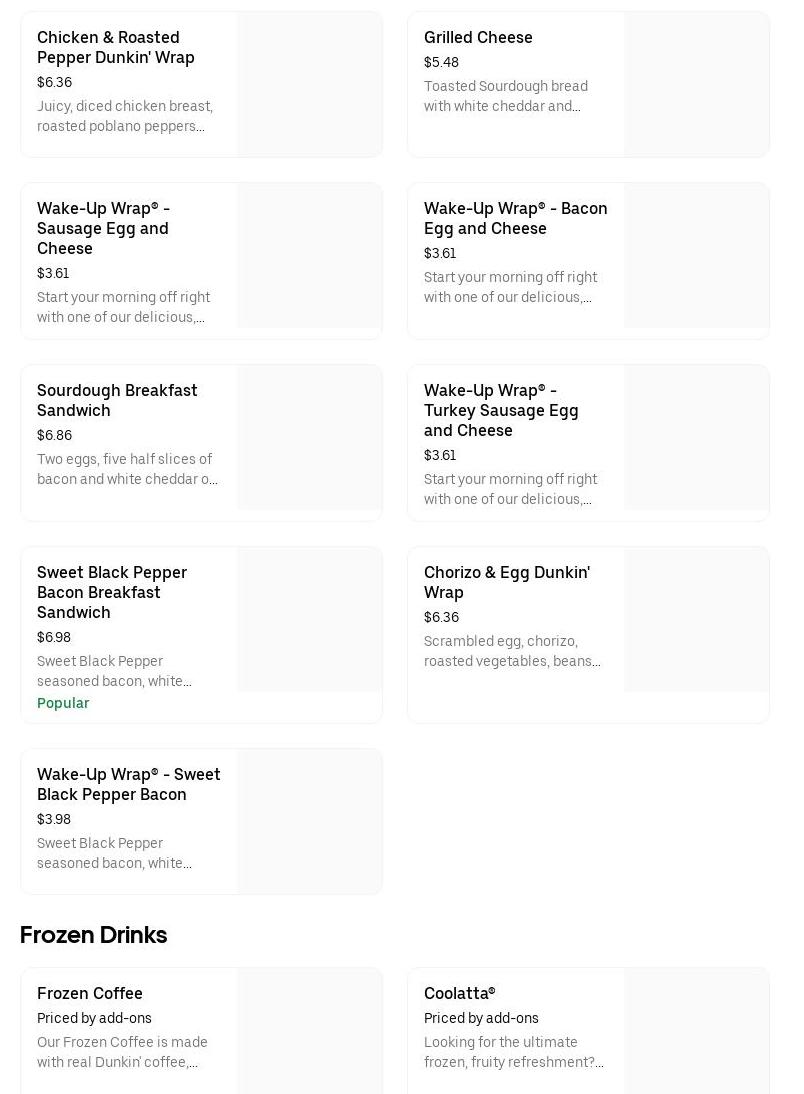This screenshot has height=1094, width=804.
Task: Click the $5.48 Grilled Cheese price
Action: 441,62
